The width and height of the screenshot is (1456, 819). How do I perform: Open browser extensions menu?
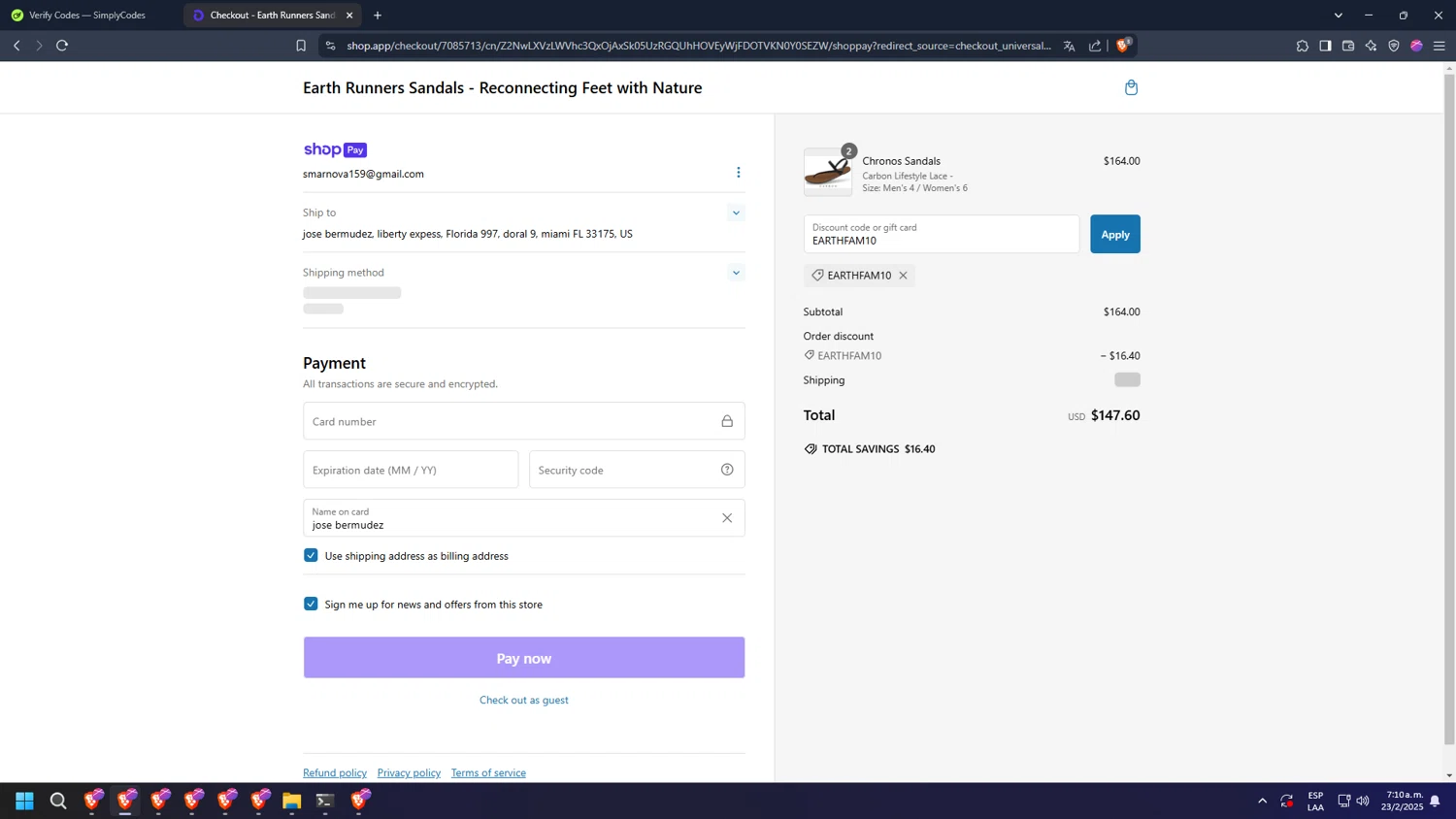[x=1303, y=46]
